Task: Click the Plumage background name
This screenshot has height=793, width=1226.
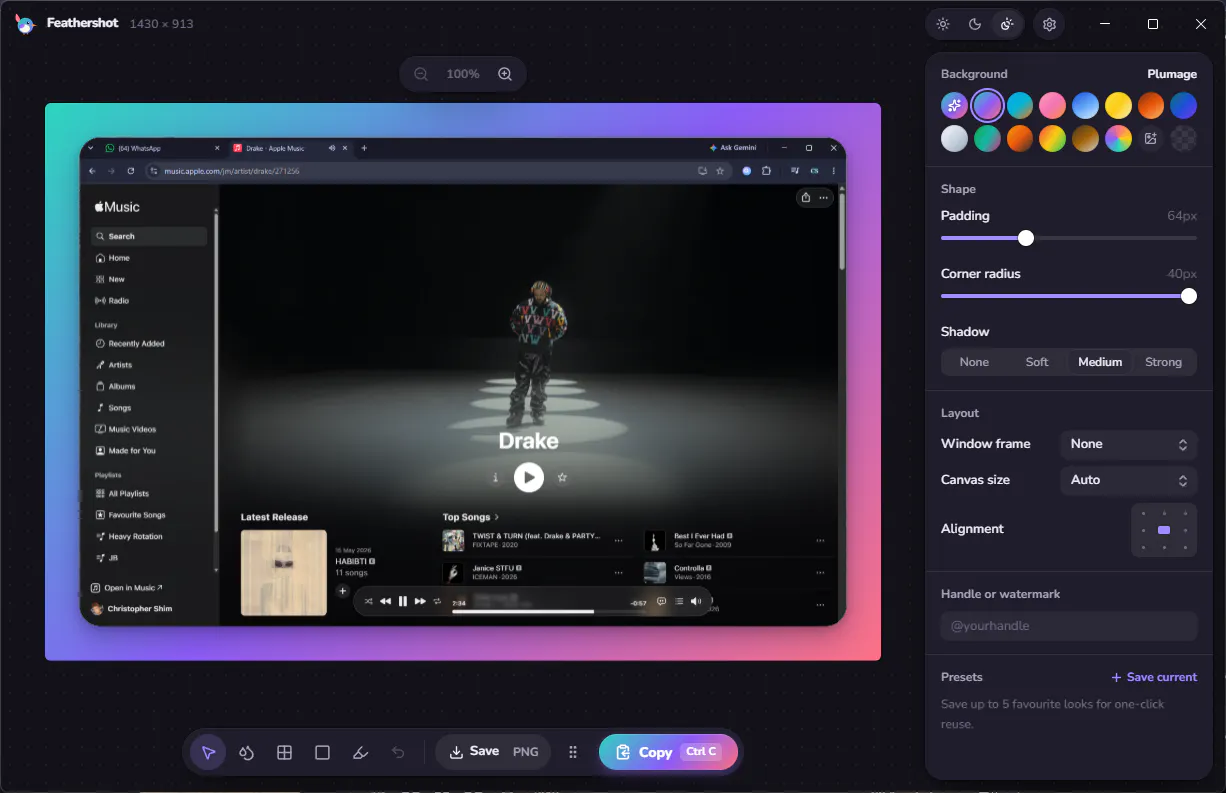Action: (1172, 74)
